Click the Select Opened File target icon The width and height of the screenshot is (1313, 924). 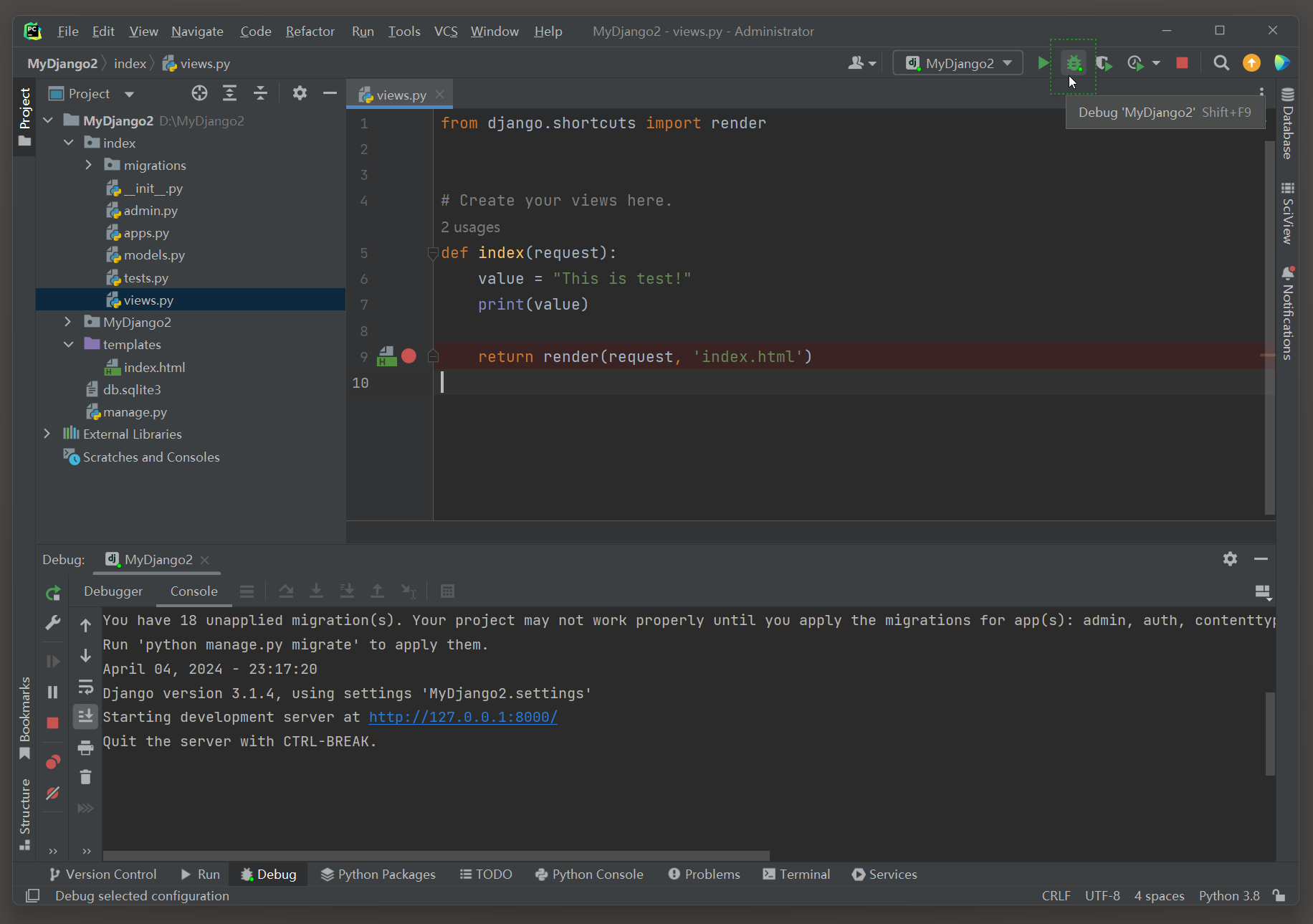point(199,93)
